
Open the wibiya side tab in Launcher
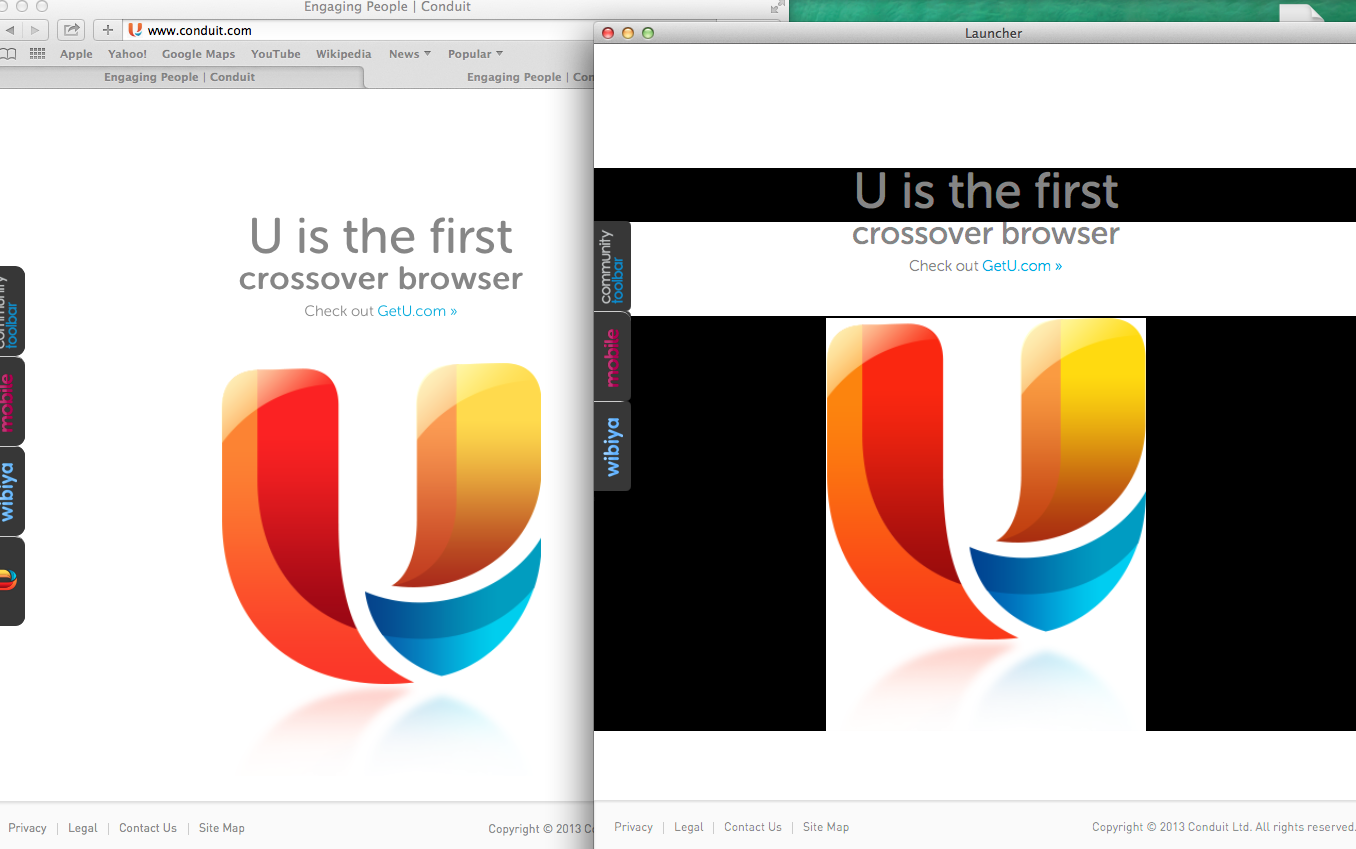pos(612,447)
